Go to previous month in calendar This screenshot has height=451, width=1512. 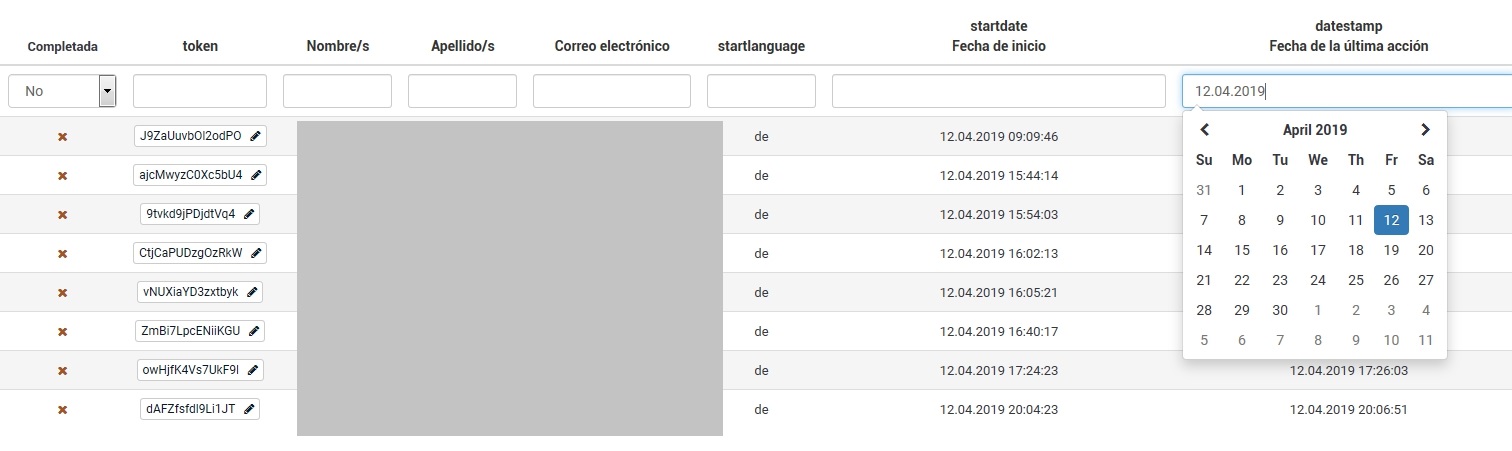(x=1205, y=130)
